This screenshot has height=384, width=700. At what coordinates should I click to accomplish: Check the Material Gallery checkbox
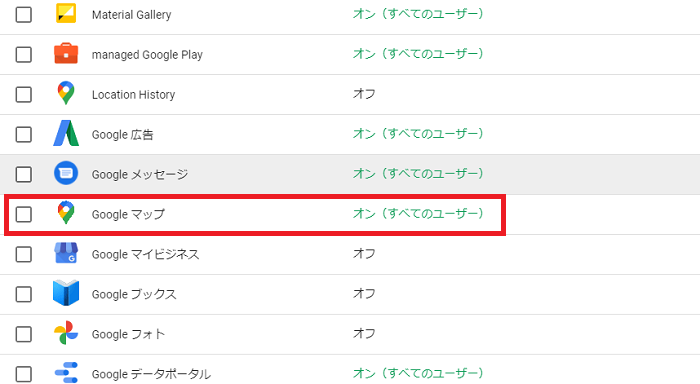(24, 14)
